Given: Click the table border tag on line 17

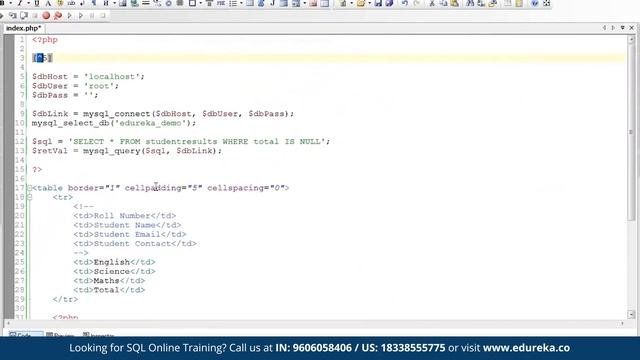Looking at the screenshot, I should (160, 188).
